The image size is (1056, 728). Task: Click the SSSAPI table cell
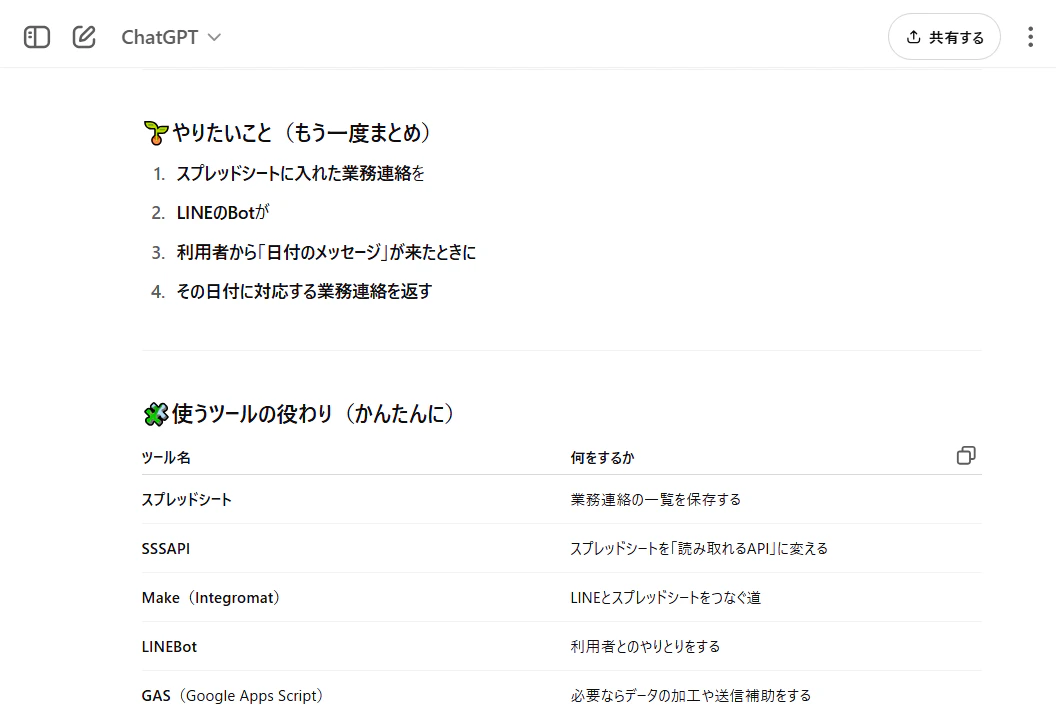[166, 548]
